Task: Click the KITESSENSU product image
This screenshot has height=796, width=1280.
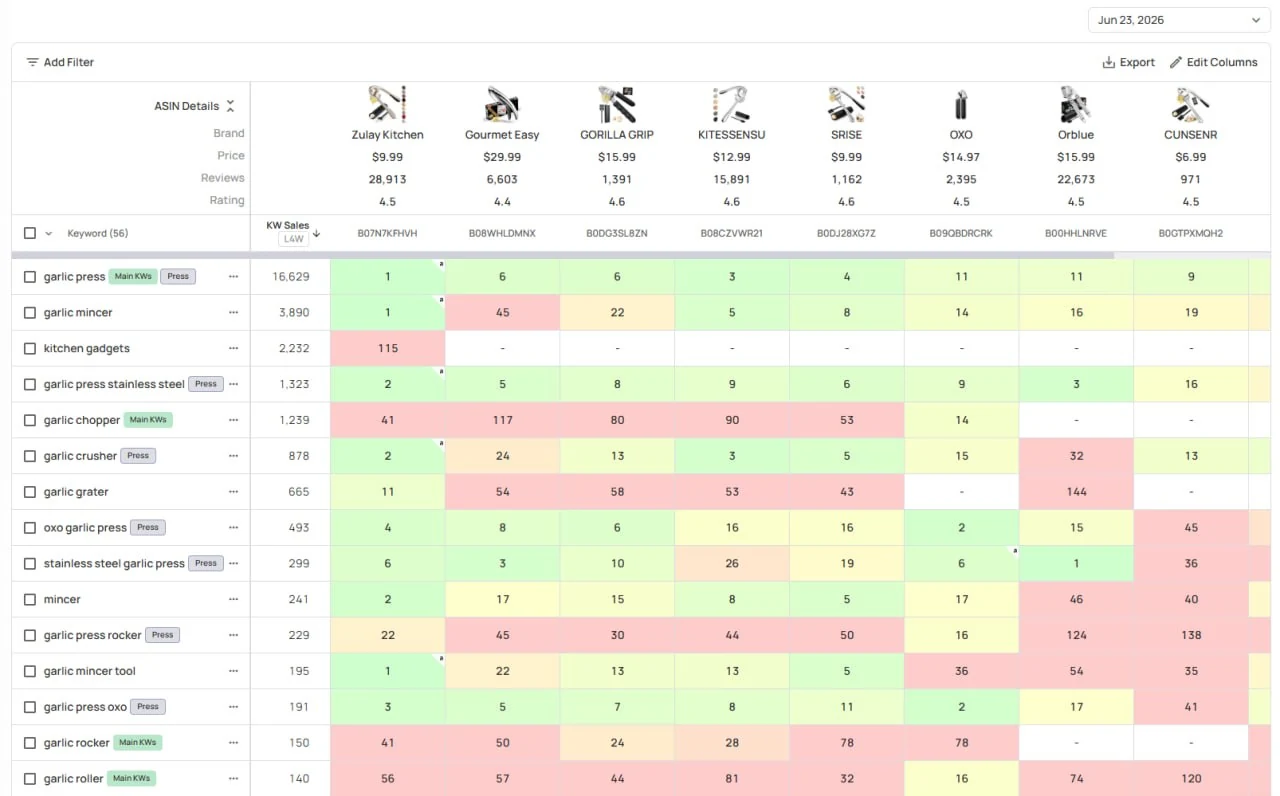Action: pyautogui.click(x=732, y=104)
